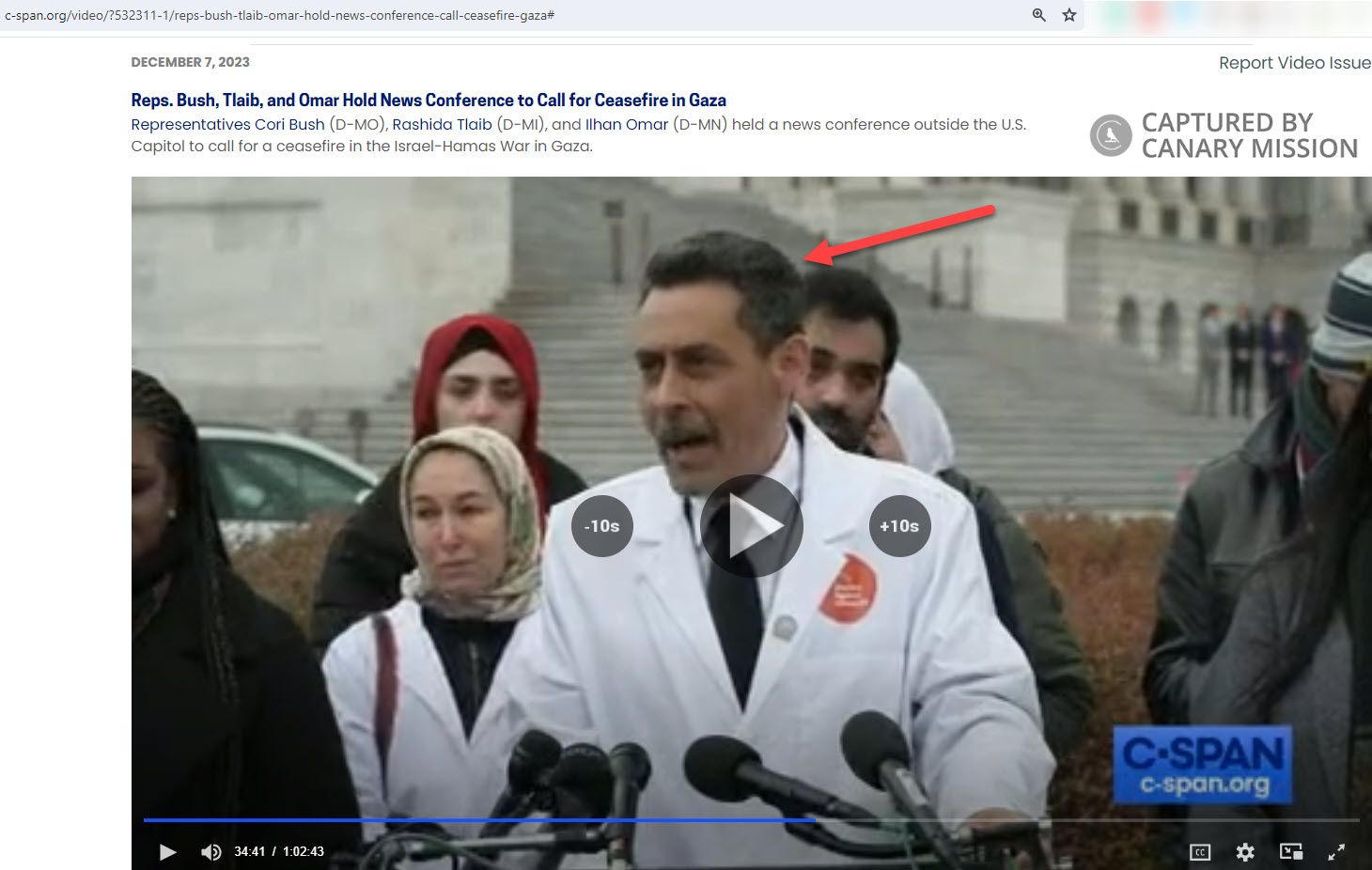Click the Canary Mission logo icon
The height and width of the screenshot is (870, 1372).
pos(1111,135)
